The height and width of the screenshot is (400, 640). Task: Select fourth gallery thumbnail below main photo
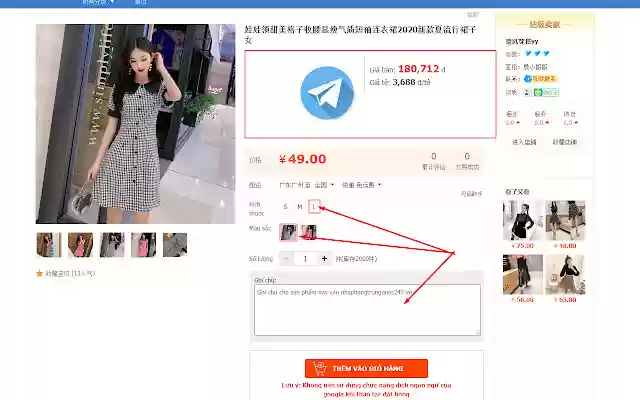pyautogui.click(x=143, y=245)
